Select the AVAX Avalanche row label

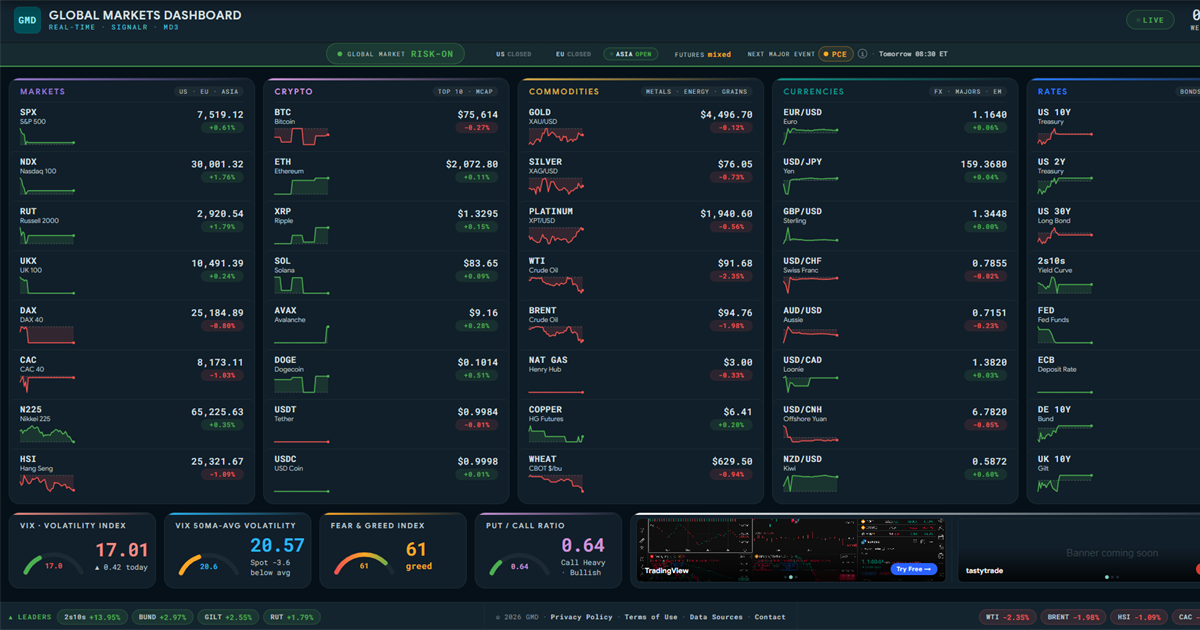(291, 314)
